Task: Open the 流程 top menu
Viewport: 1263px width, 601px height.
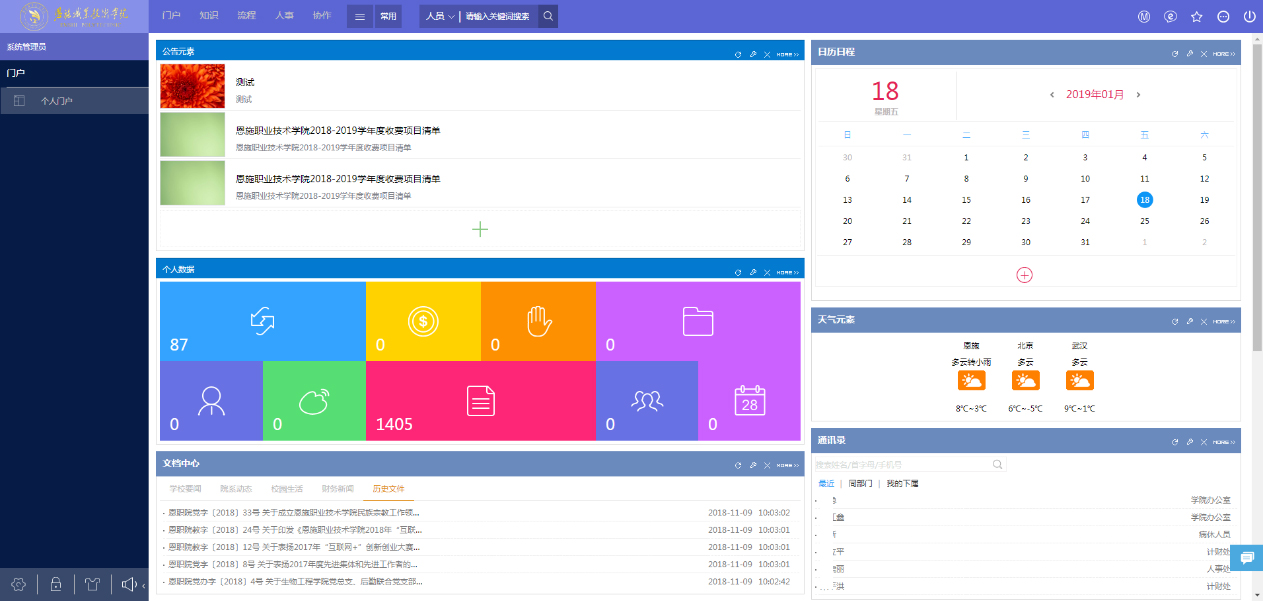Action: coord(247,16)
